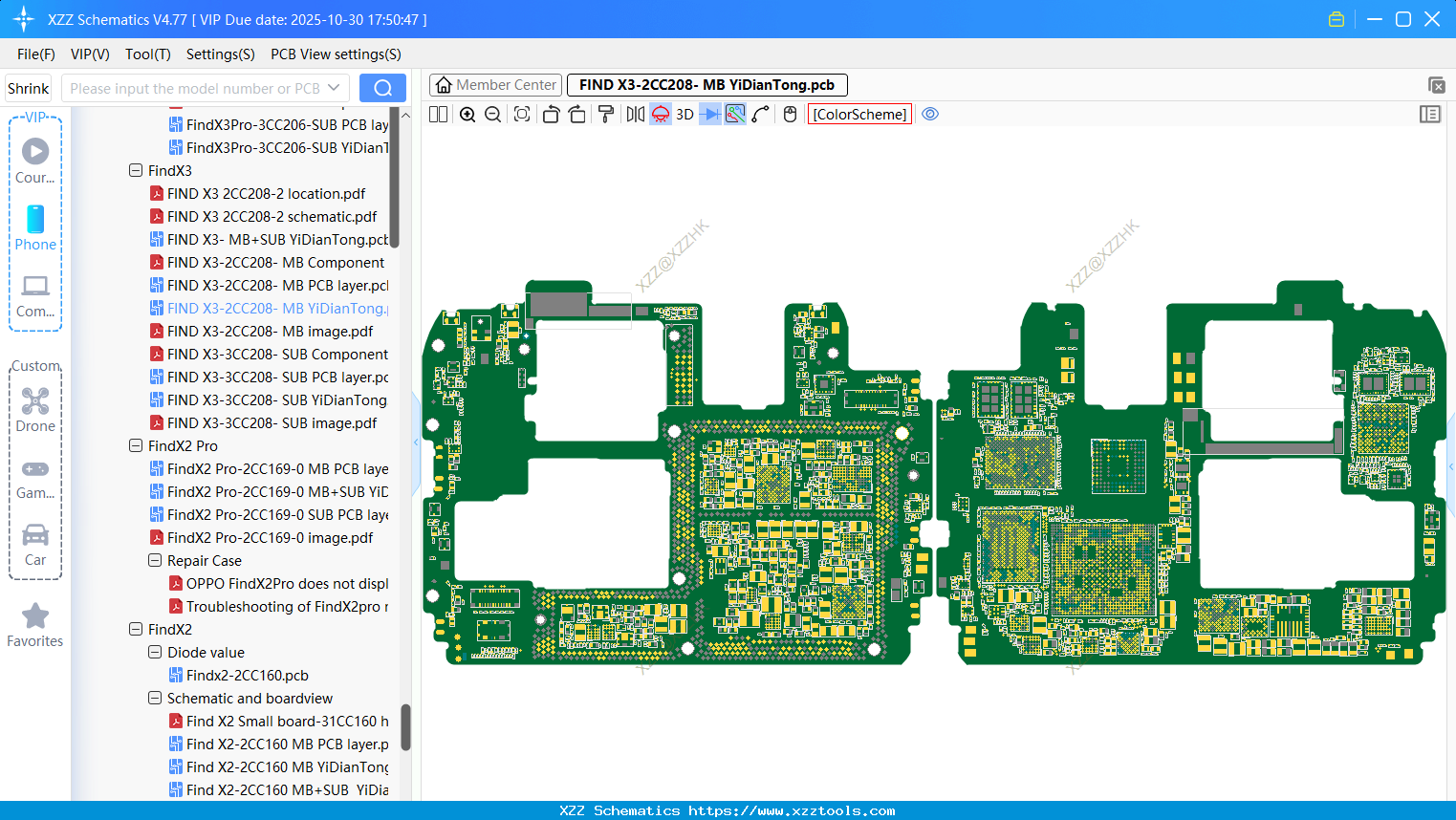Click the paint roller icon

[606, 115]
